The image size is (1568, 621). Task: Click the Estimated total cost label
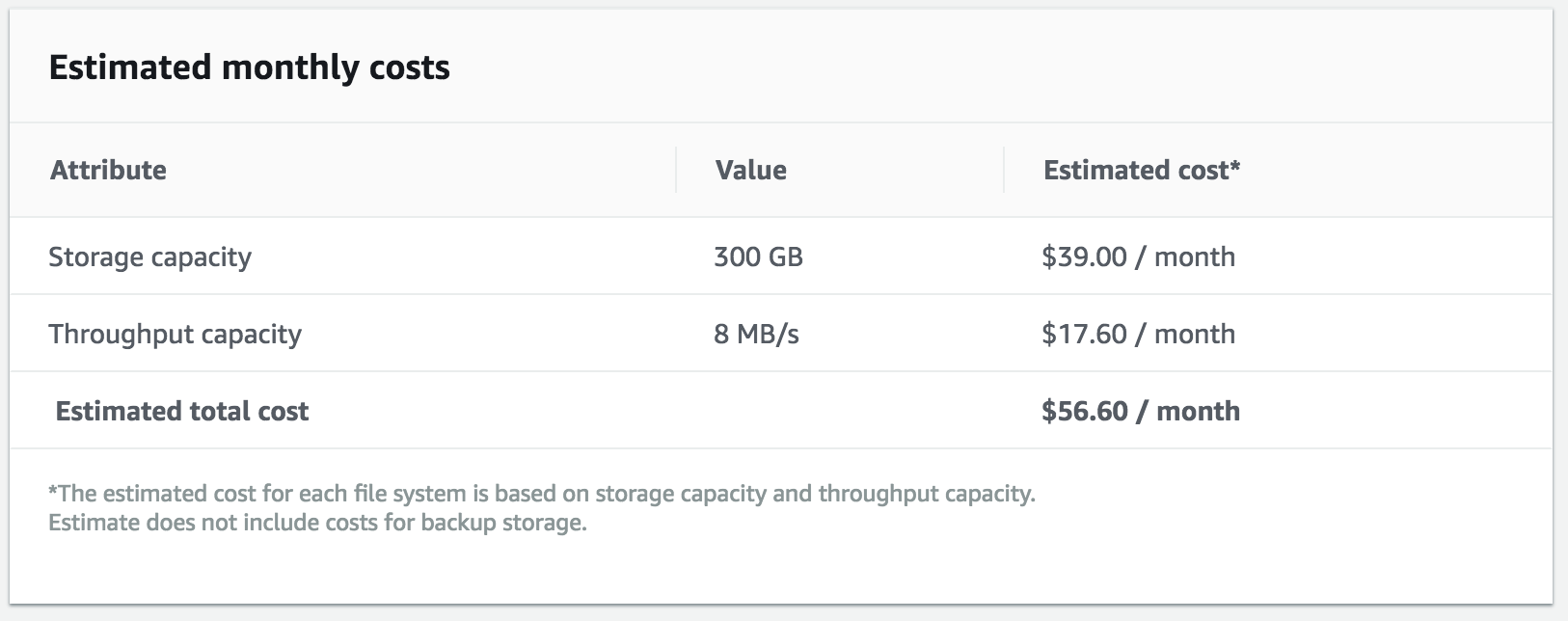[182, 411]
